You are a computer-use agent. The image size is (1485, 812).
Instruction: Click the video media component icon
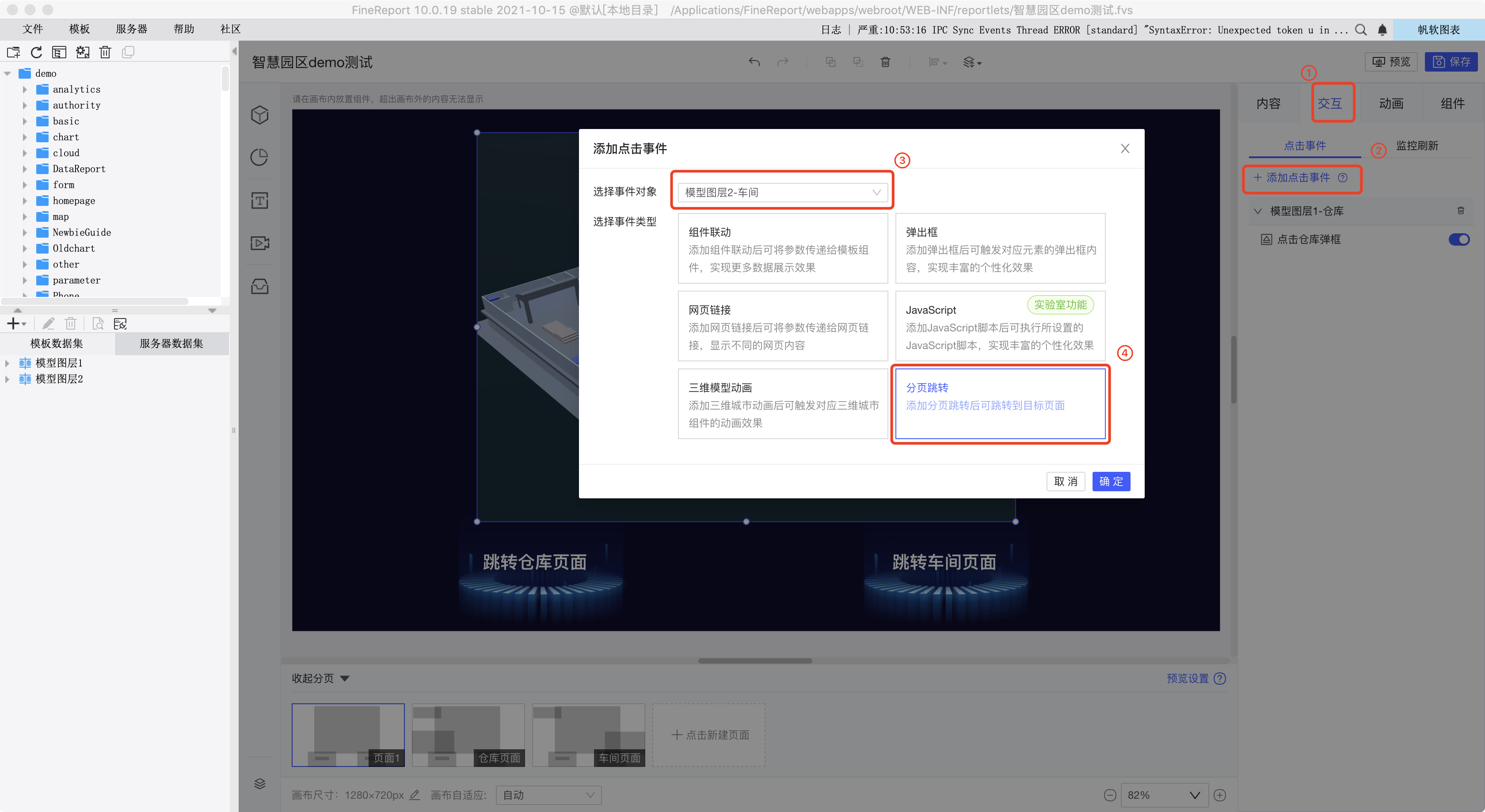[259, 243]
